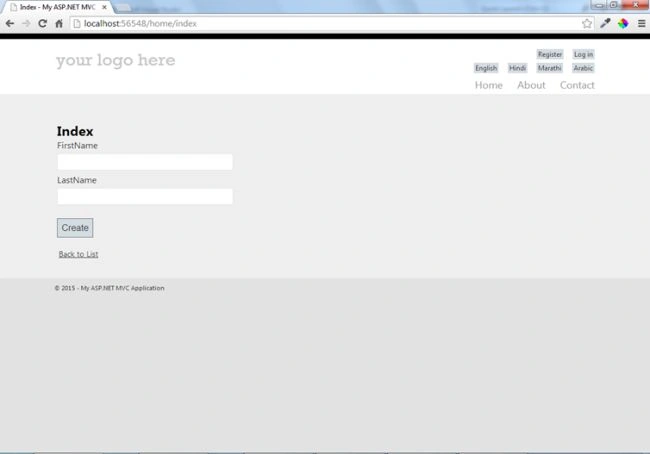Open the browser home icon
This screenshot has width=650, height=454.
pyautogui.click(x=59, y=24)
